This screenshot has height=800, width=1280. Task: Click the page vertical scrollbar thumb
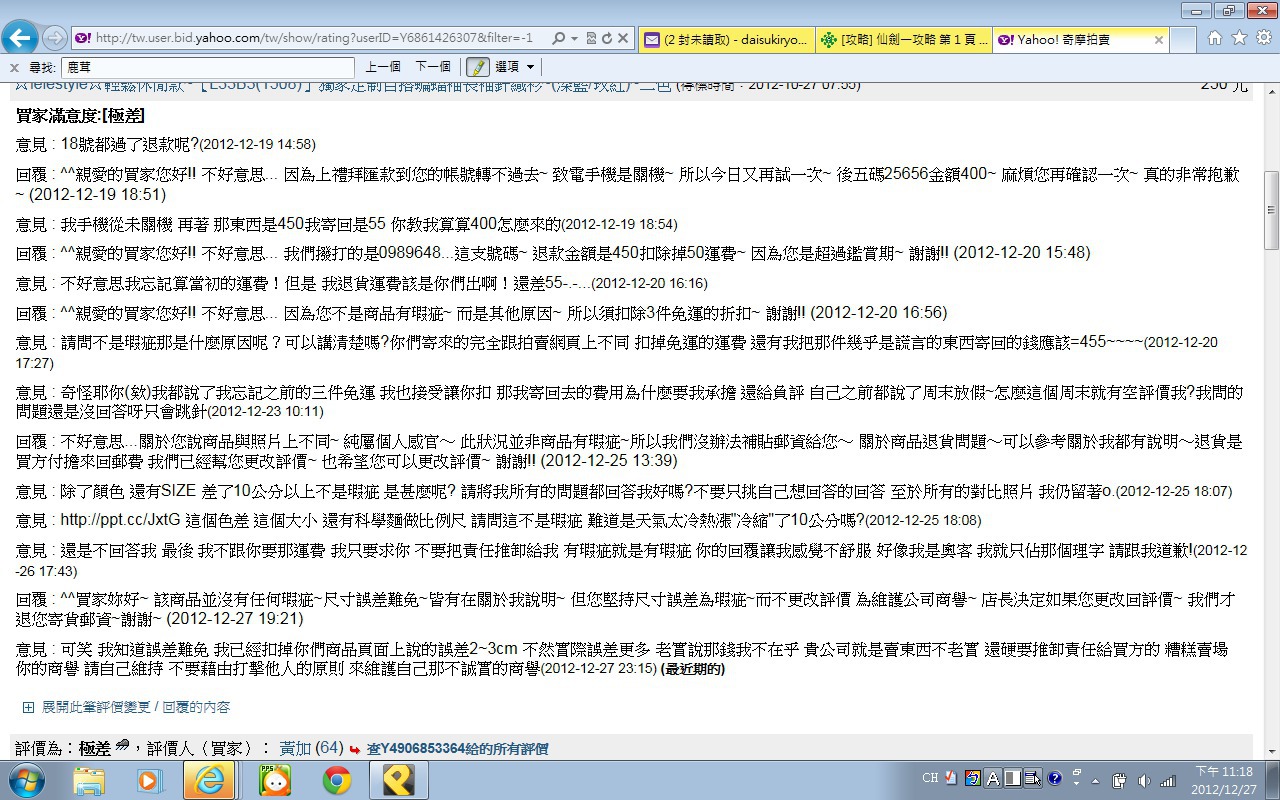(x=1272, y=211)
